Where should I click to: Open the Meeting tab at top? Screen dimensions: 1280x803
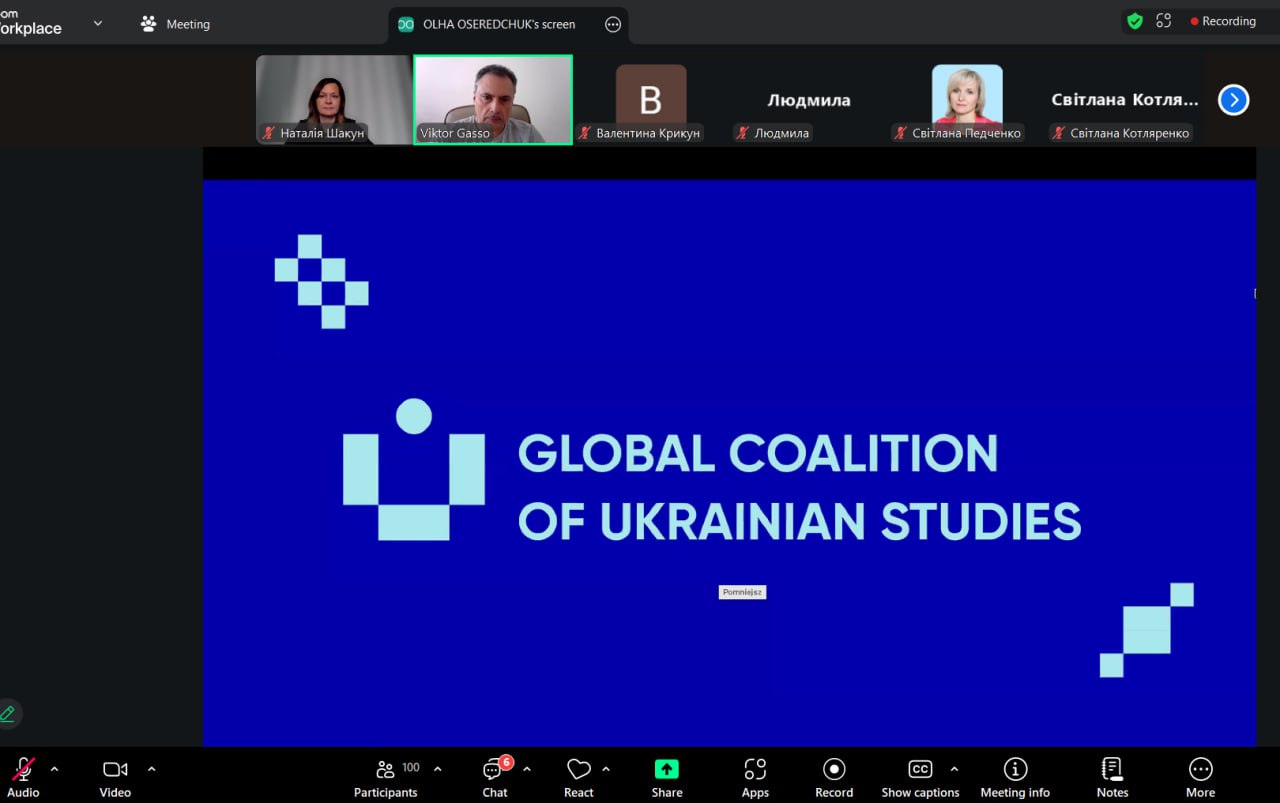click(x=176, y=24)
